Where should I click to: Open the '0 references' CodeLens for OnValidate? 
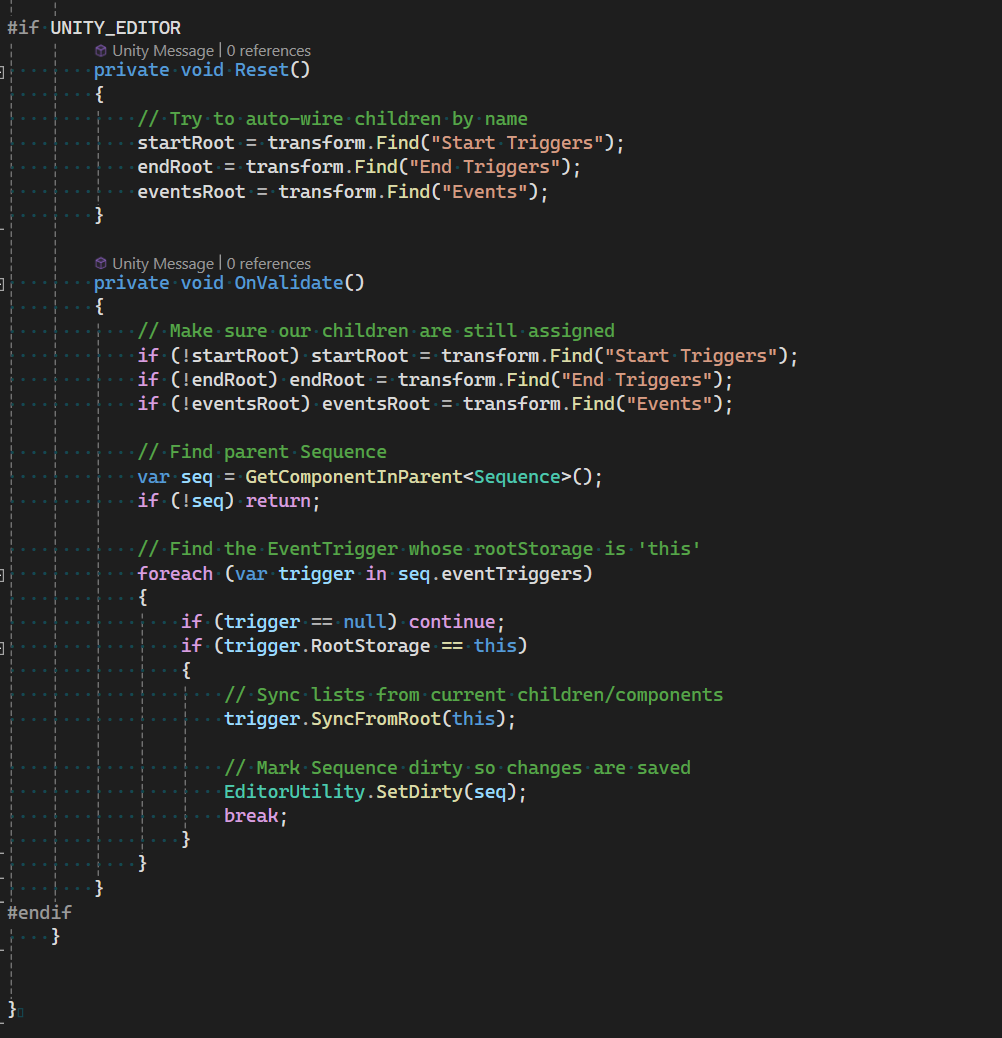(267, 263)
